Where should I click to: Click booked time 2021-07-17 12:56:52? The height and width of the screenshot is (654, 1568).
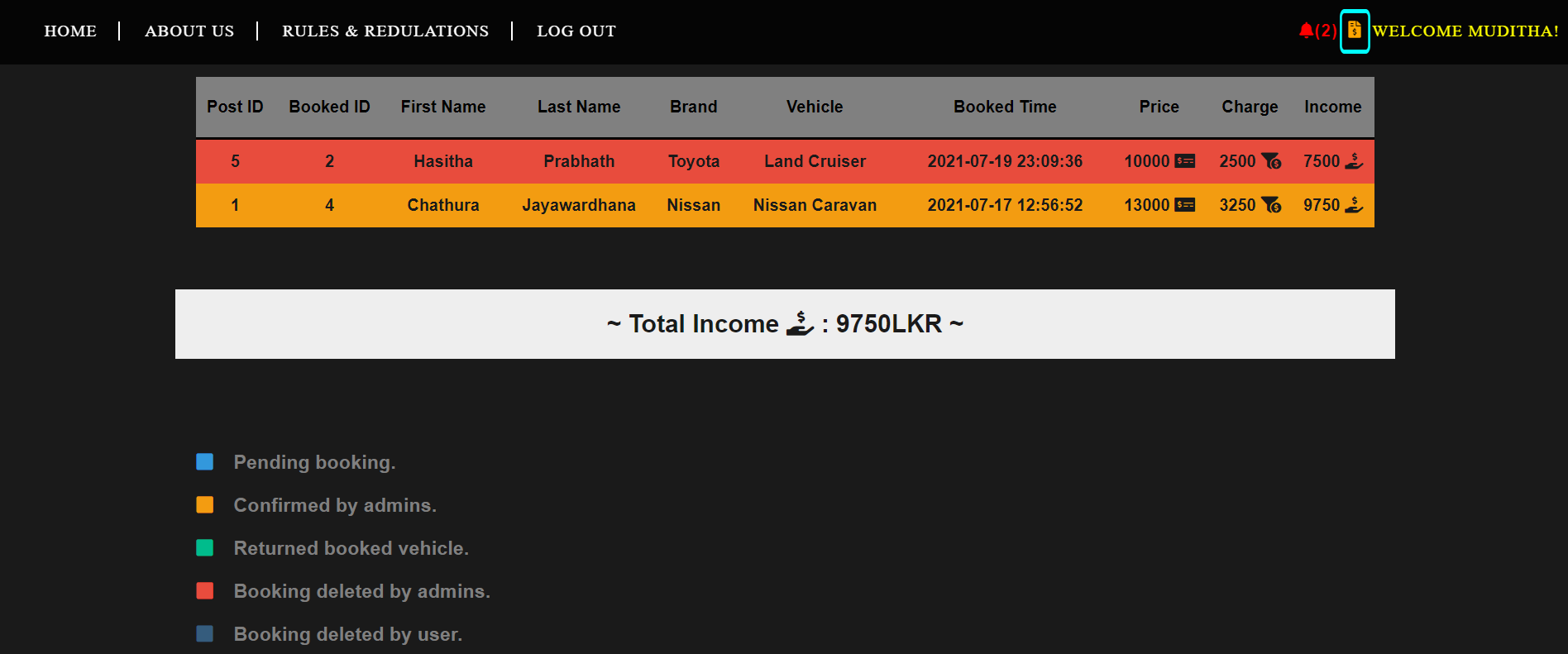[x=1005, y=205]
